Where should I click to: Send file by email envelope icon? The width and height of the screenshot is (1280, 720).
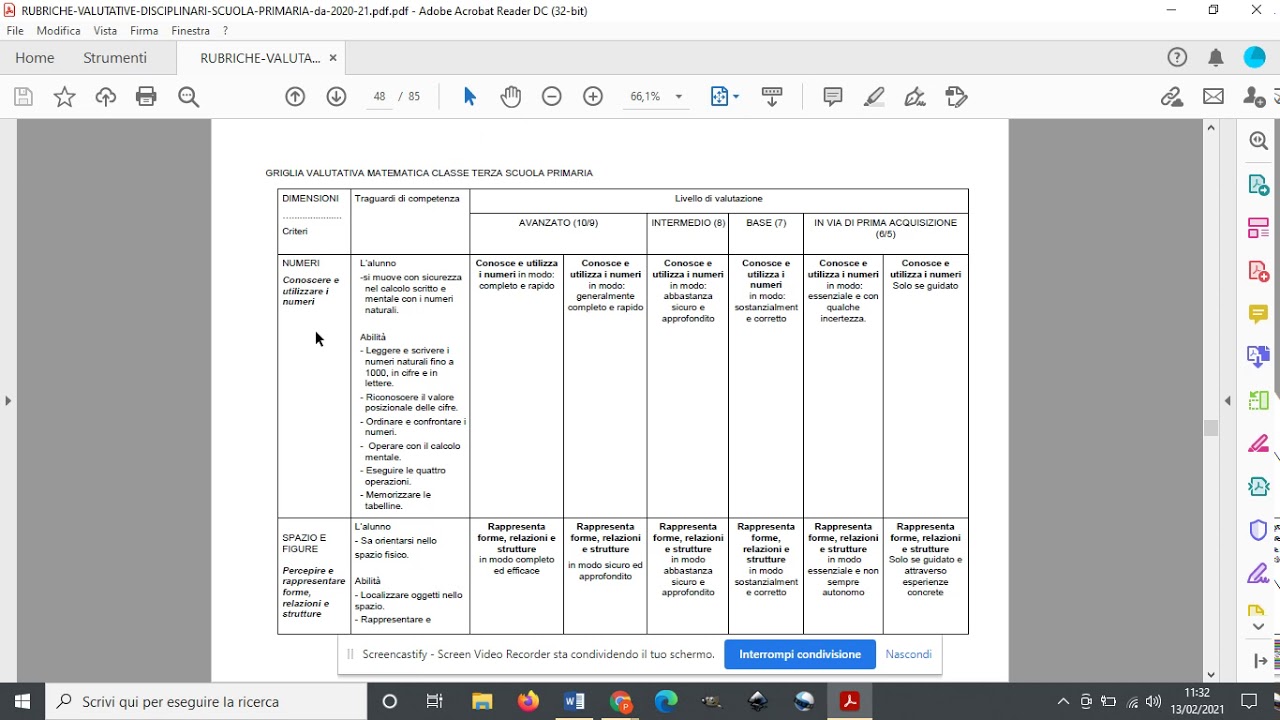(x=1213, y=97)
